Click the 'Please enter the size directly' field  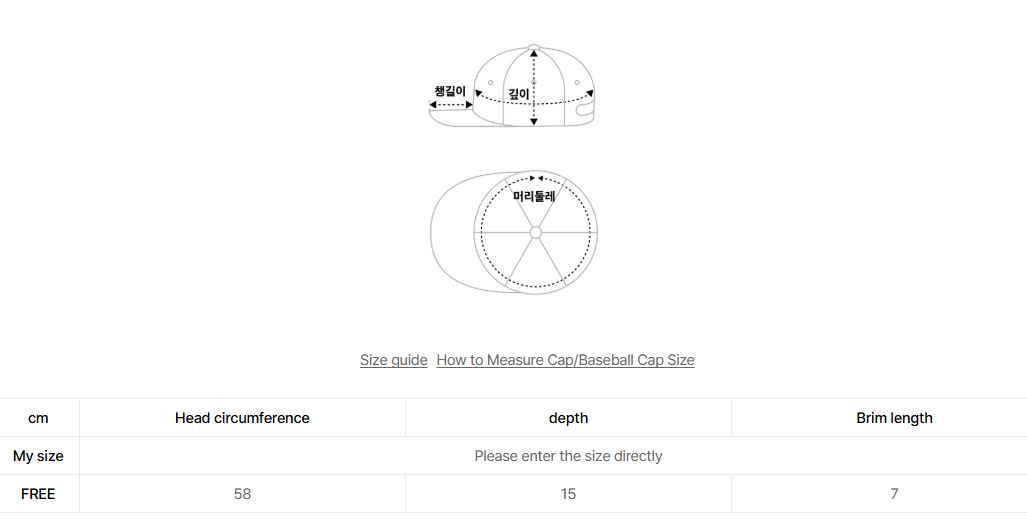click(568, 456)
